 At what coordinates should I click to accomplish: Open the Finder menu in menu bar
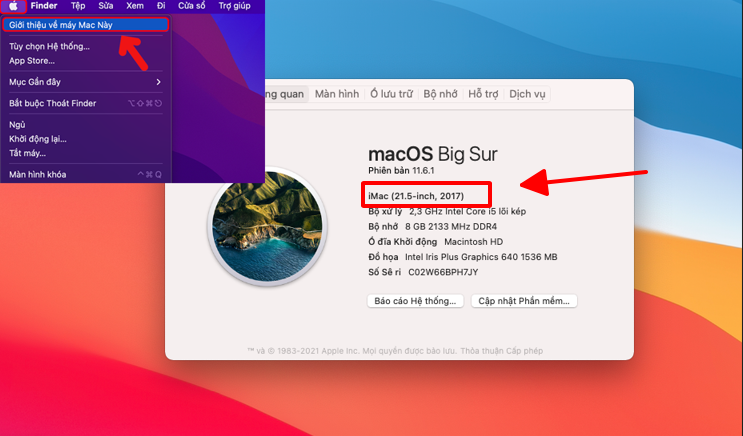[44, 6]
